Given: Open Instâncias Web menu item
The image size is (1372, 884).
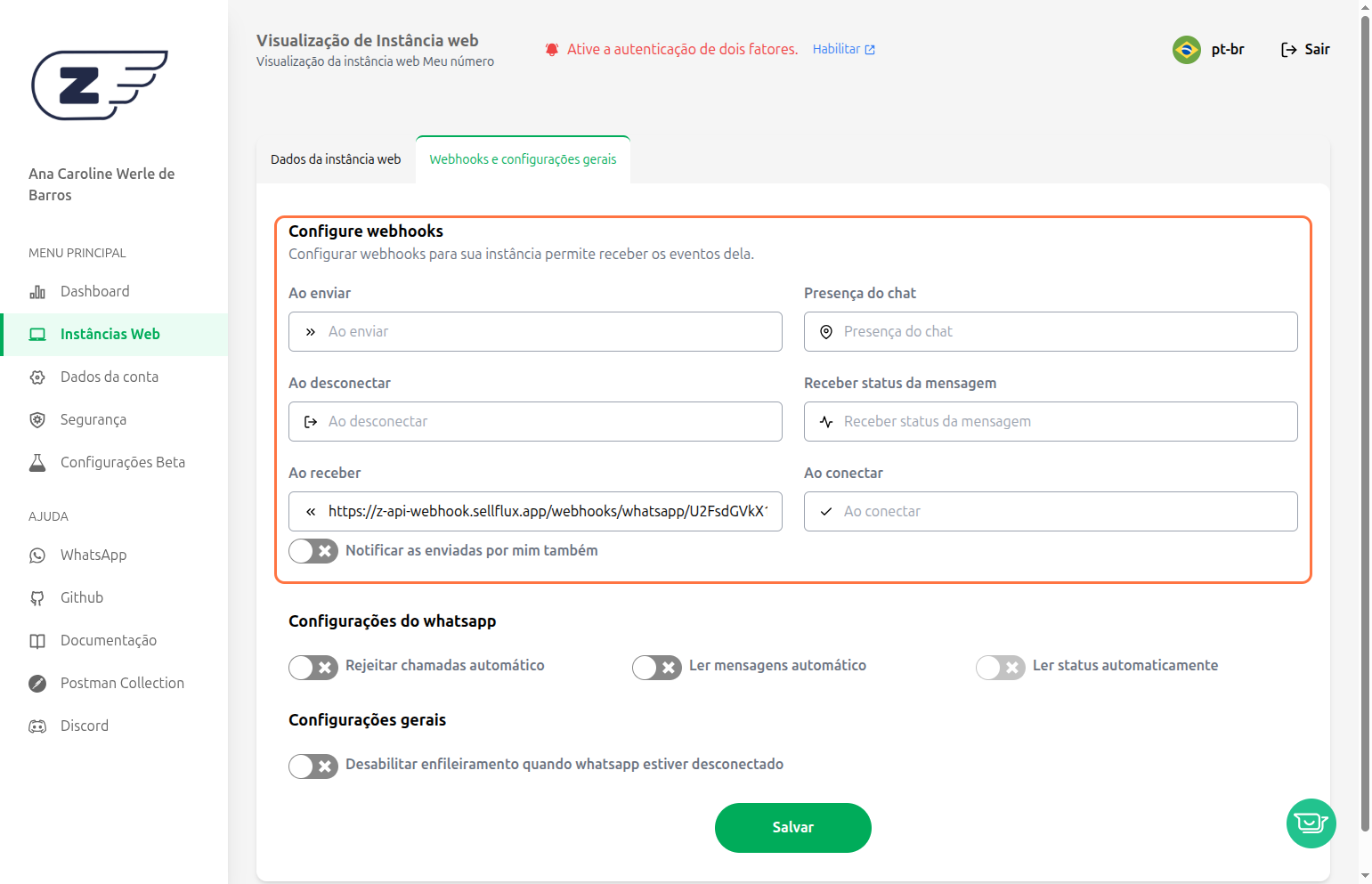Looking at the screenshot, I should 110,335.
